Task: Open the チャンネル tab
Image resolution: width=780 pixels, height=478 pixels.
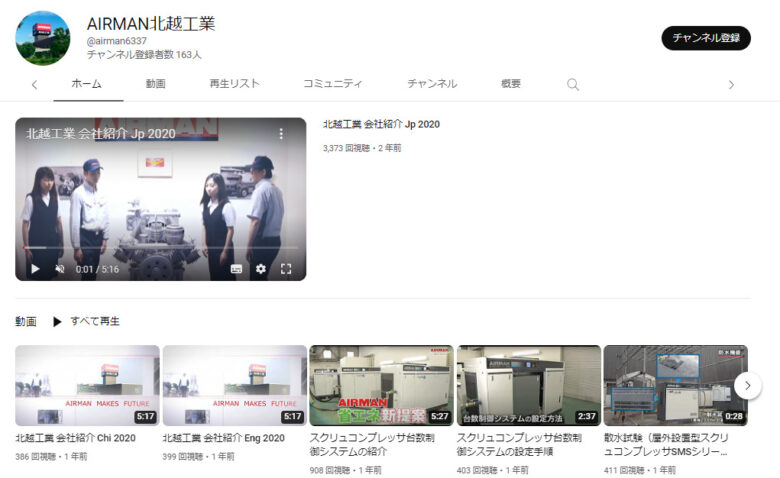Action: coord(432,84)
